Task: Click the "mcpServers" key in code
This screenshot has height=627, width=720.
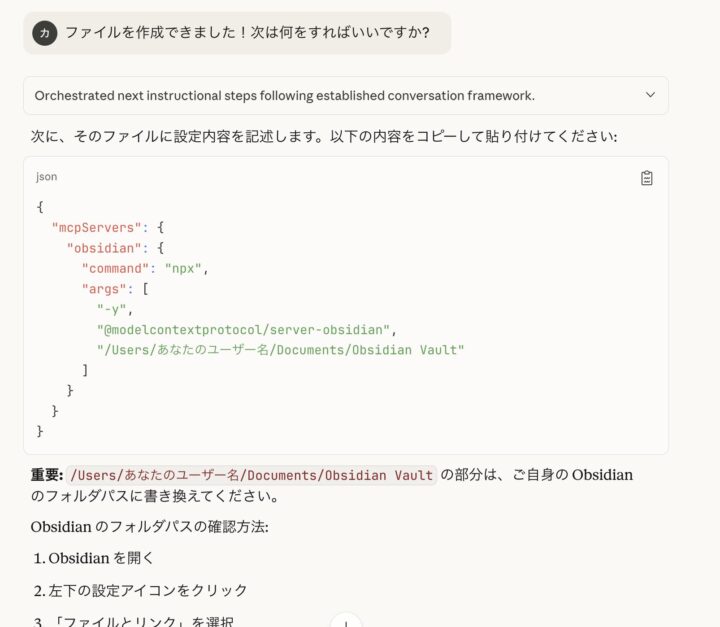Action: click(99, 227)
